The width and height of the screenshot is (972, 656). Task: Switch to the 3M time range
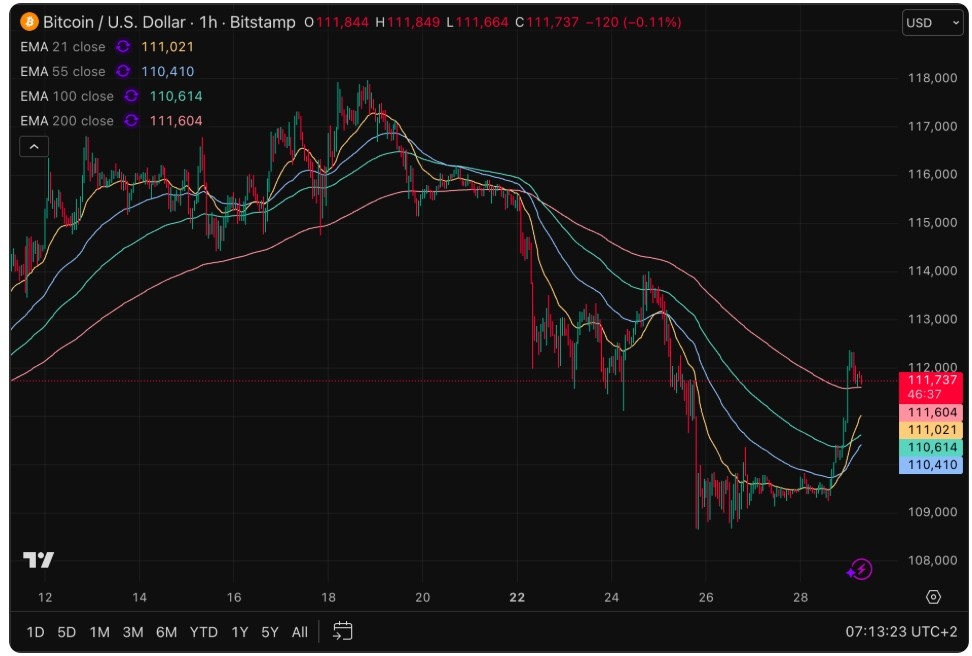coord(133,632)
